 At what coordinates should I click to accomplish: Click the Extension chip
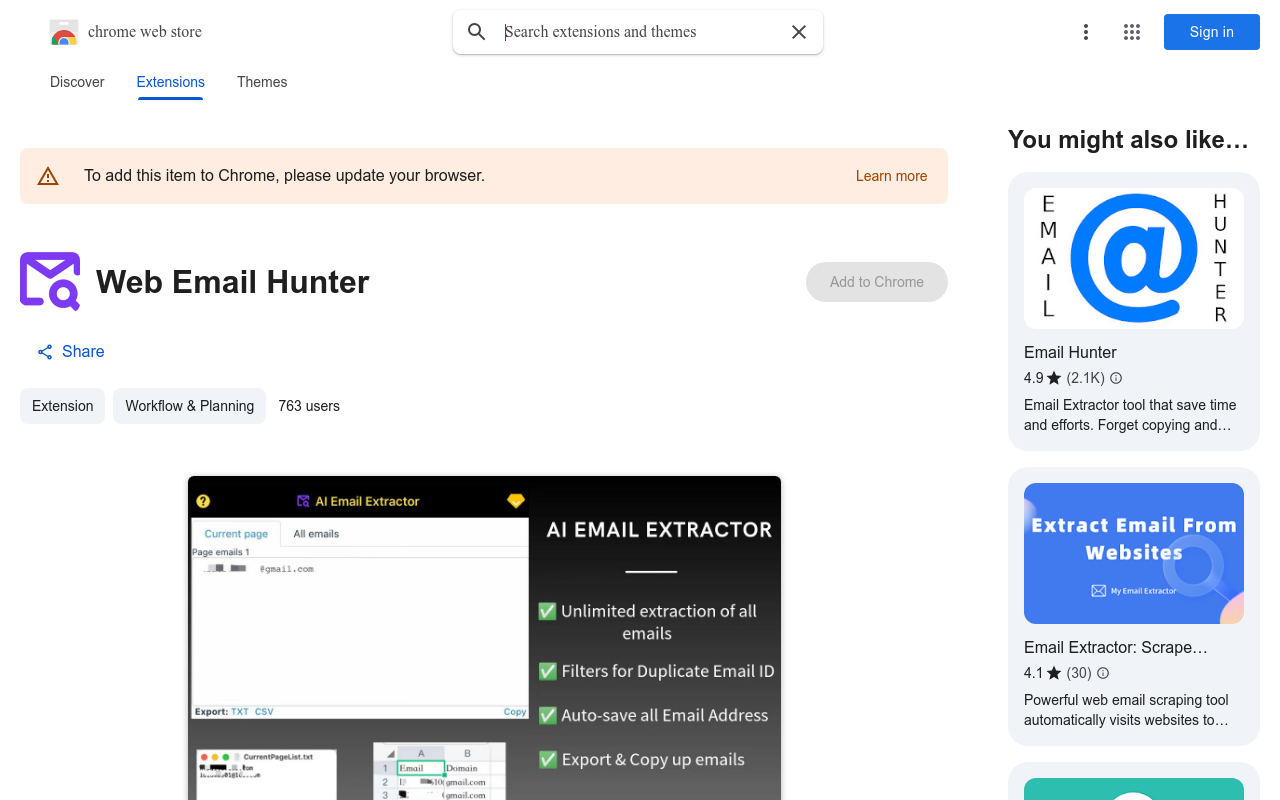point(62,406)
